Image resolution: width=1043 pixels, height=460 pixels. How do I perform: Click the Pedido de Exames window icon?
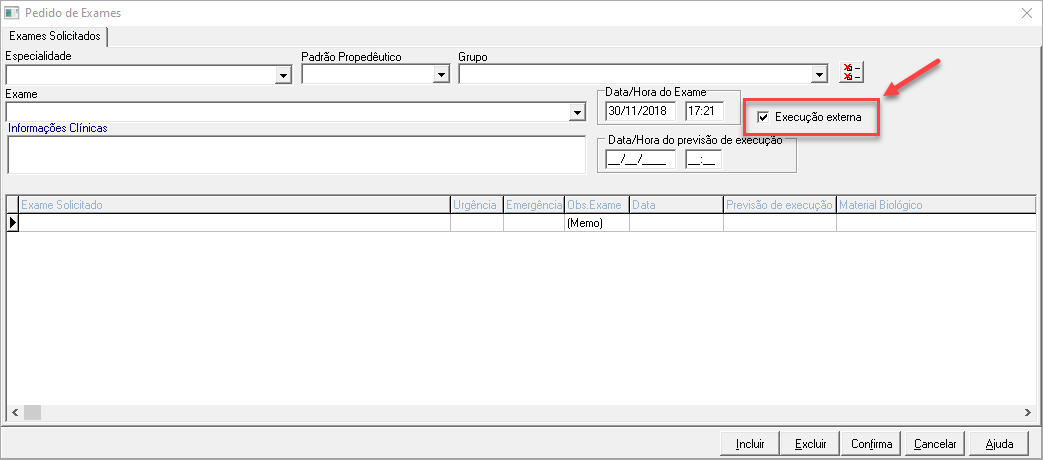12,13
